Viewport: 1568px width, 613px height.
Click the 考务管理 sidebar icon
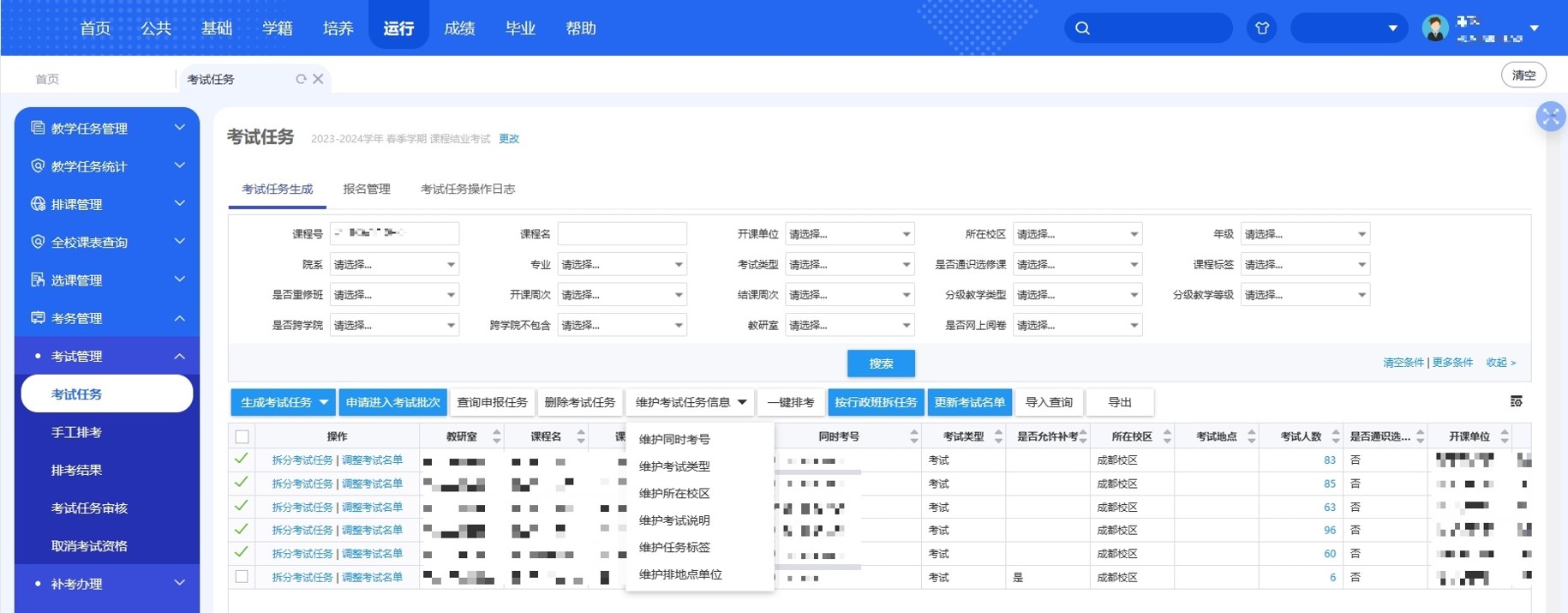[x=38, y=317]
